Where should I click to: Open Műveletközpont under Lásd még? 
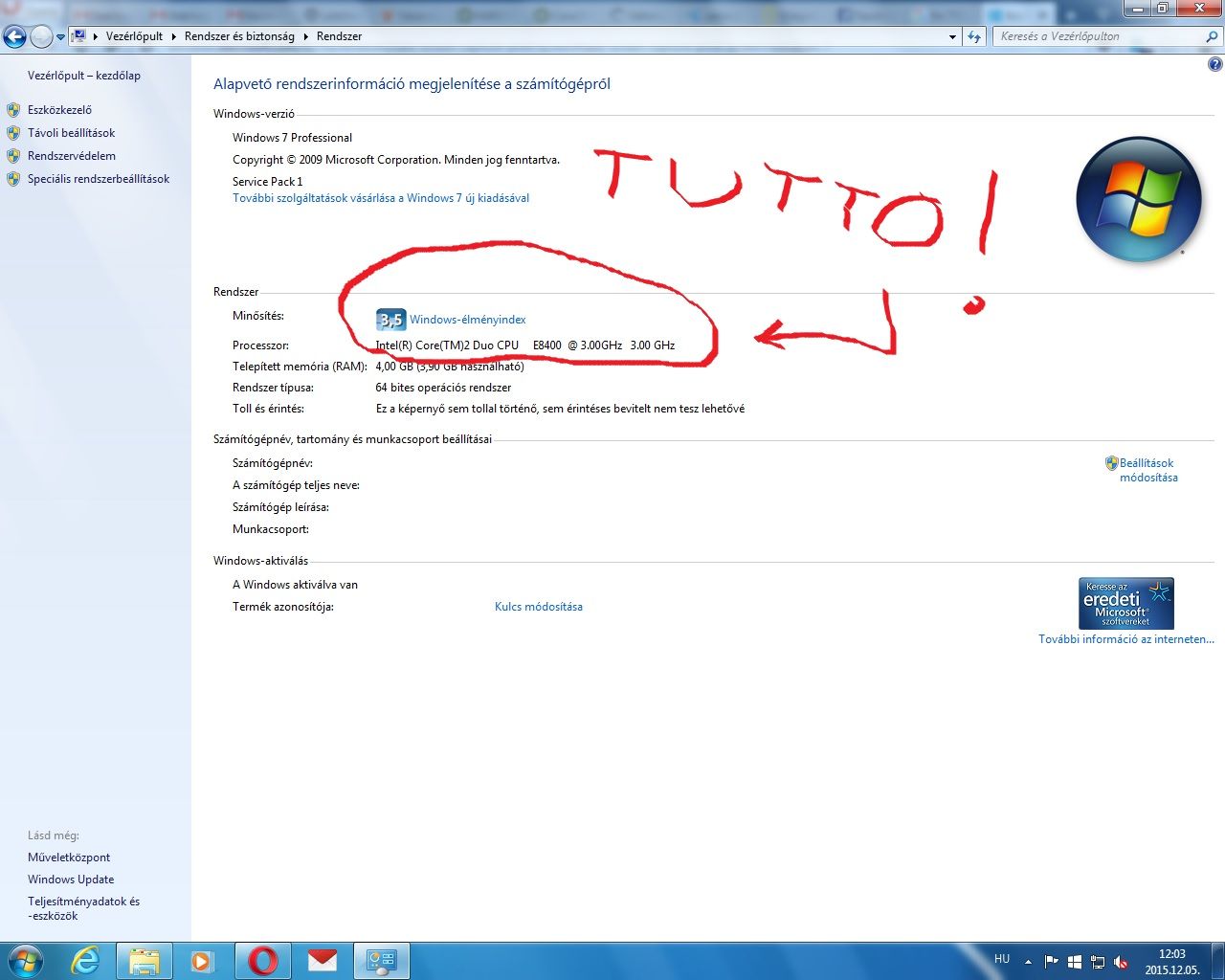[x=69, y=857]
